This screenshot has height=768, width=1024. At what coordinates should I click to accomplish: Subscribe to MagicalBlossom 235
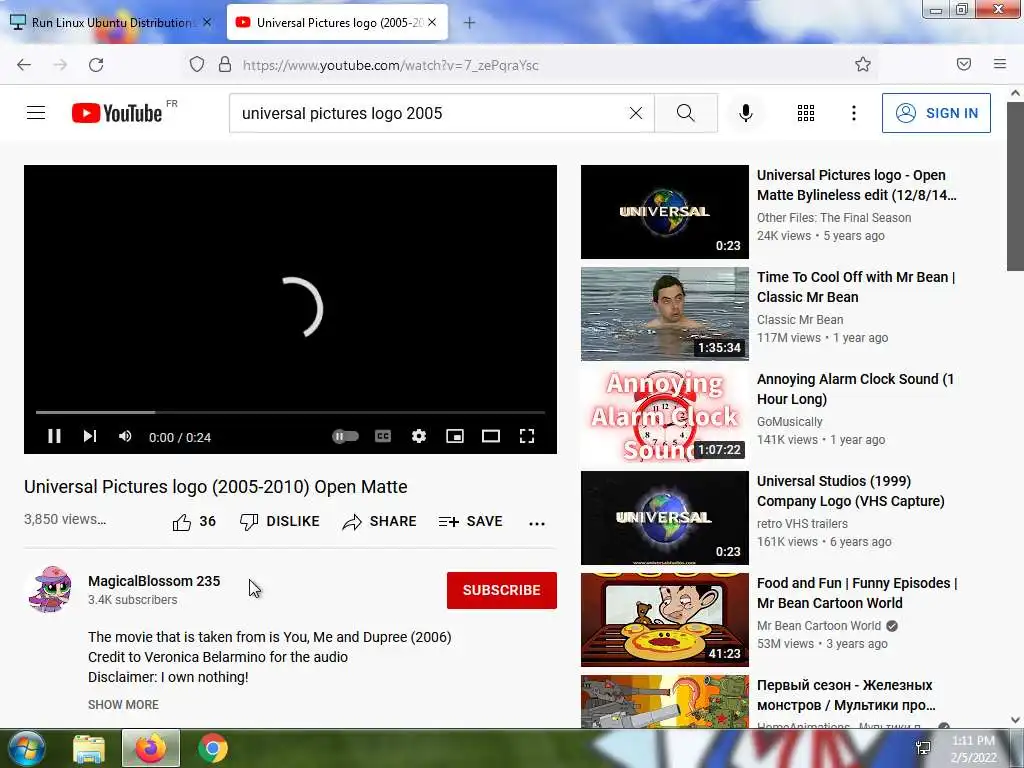pos(502,590)
